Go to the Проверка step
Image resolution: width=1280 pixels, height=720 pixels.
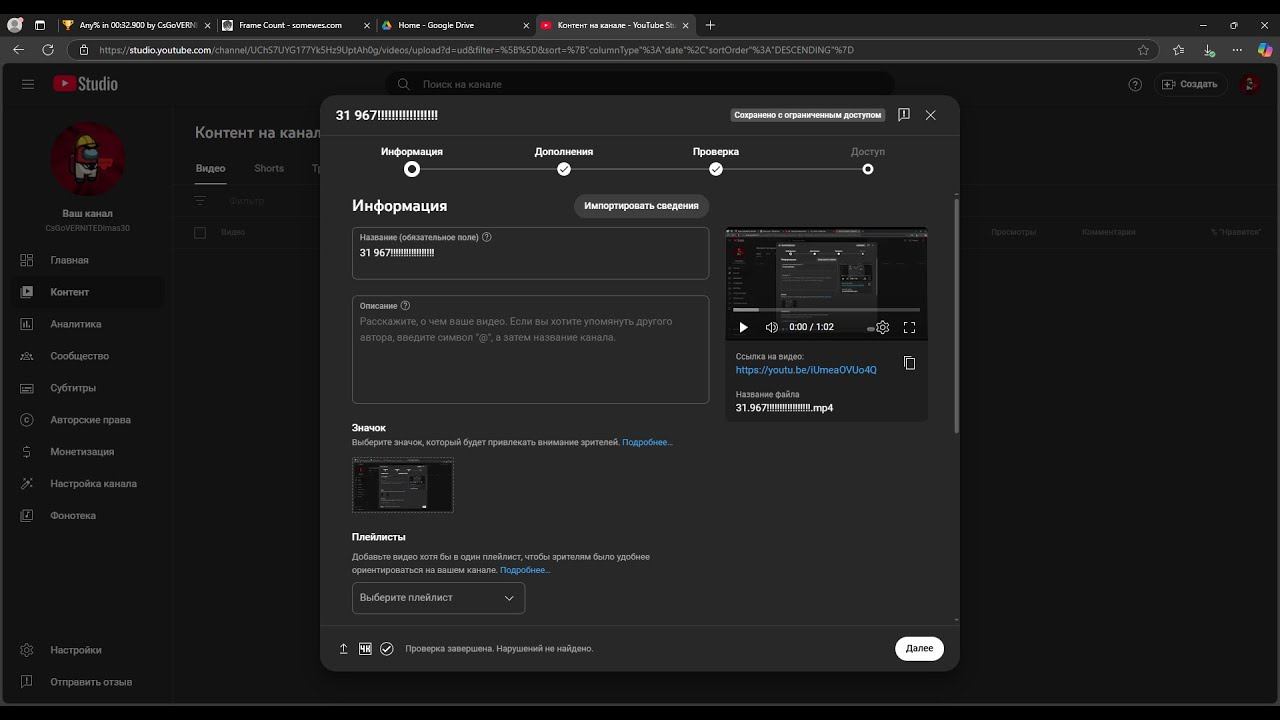pos(716,160)
